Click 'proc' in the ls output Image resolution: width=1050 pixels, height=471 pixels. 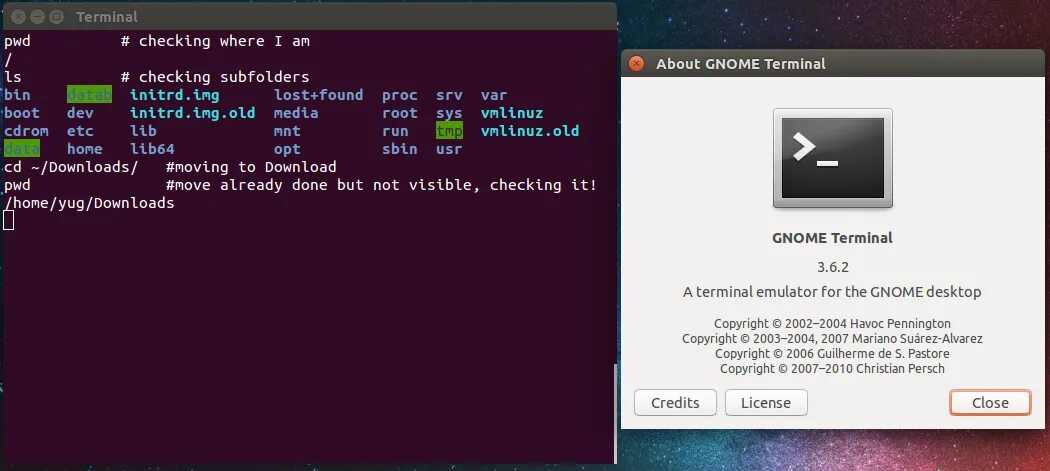click(x=400, y=95)
